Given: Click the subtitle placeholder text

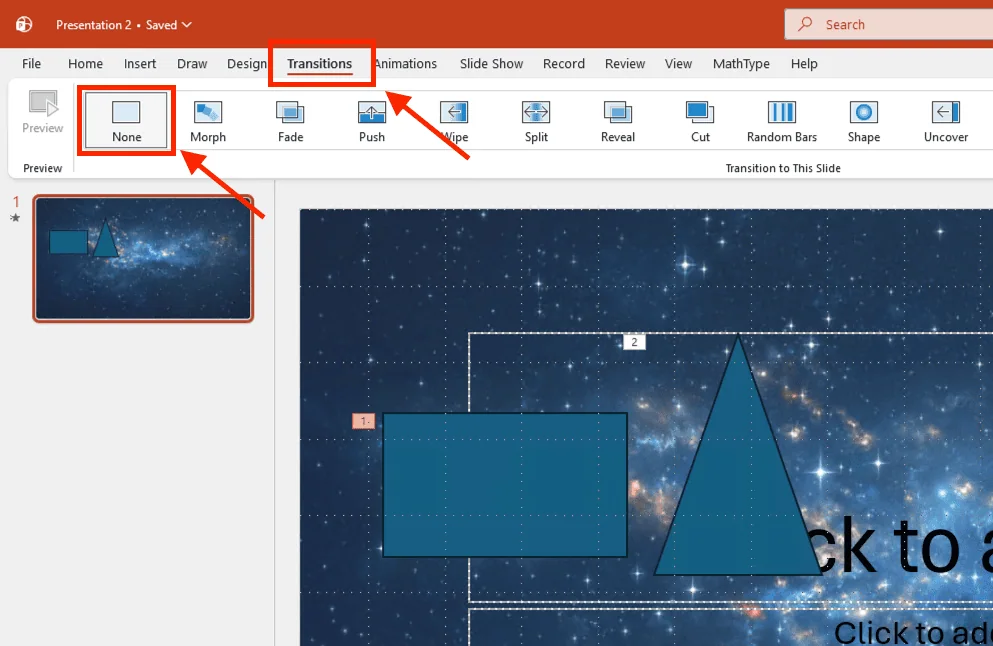Looking at the screenshot, I should (x=913, y=631).
